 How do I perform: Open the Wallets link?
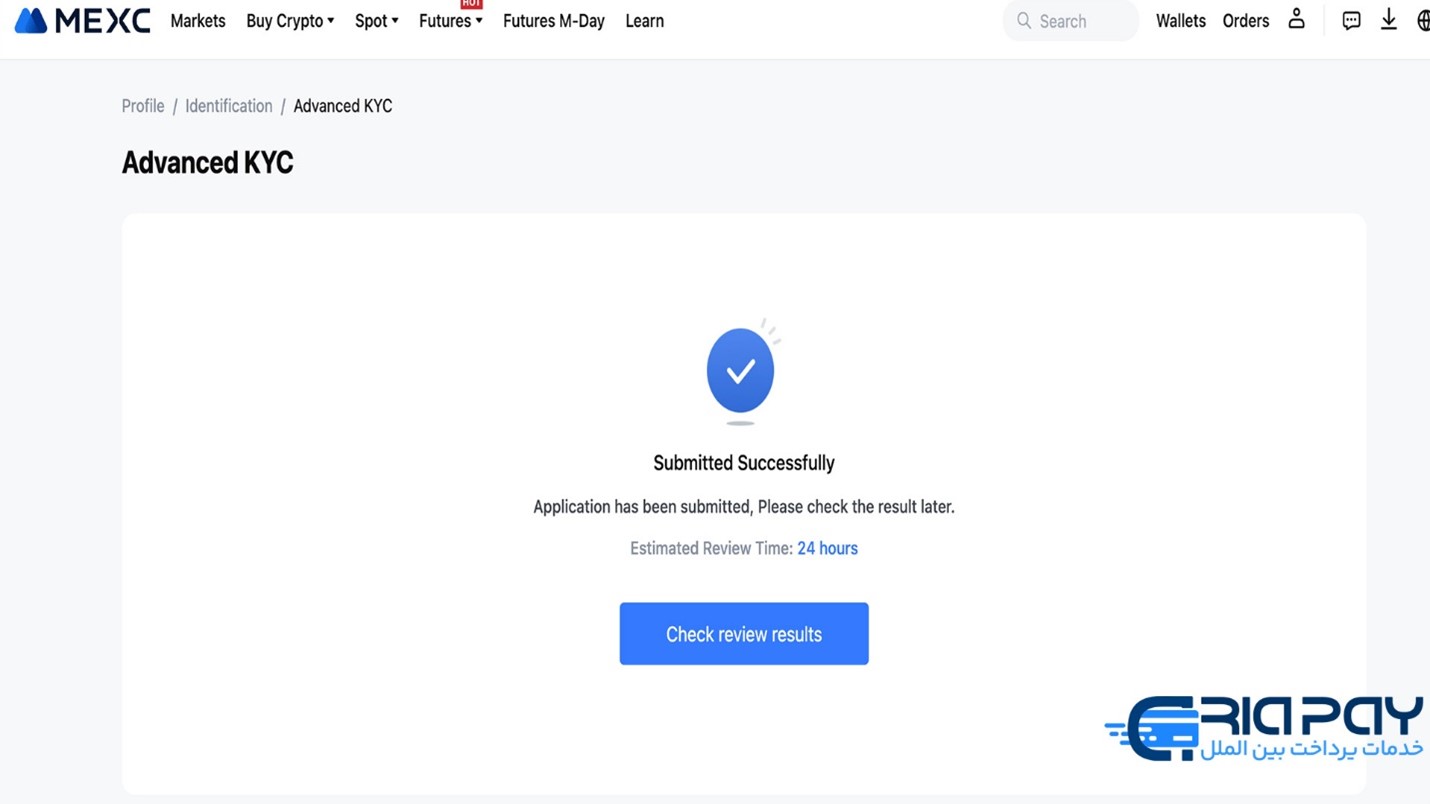1181,21
